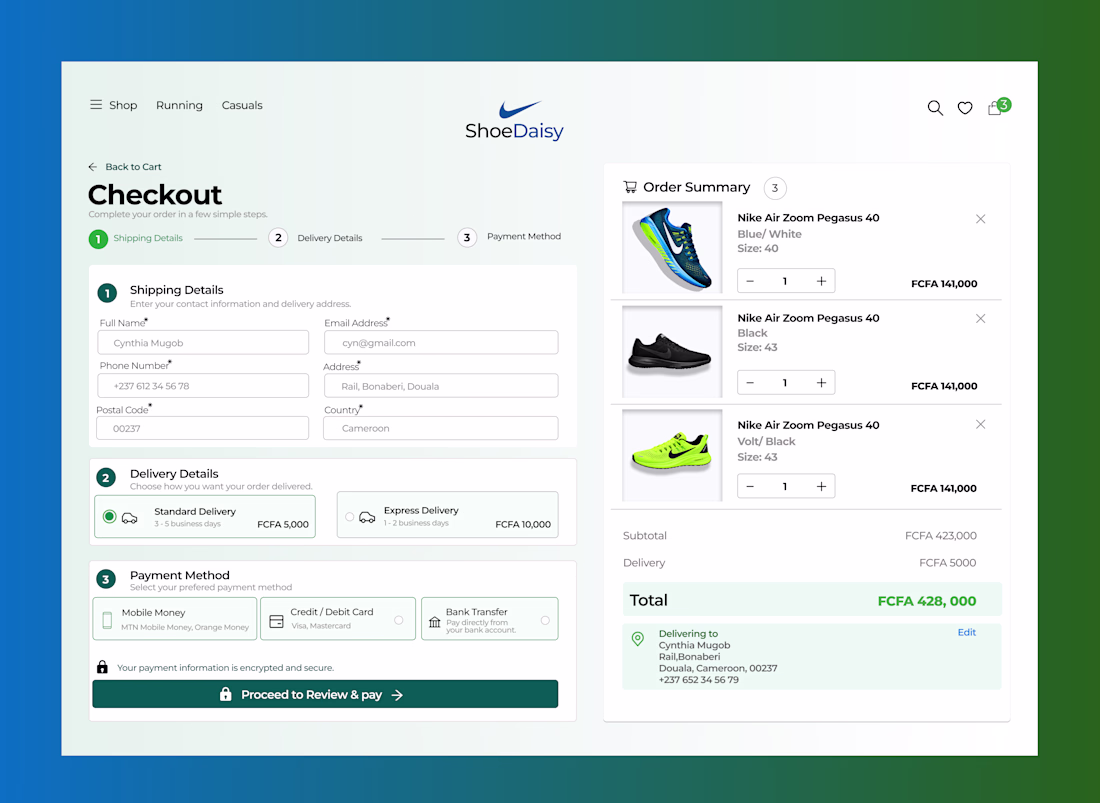Choose the Mobile Money payment option
Viewport: 1100px width, 803px height.
[175, 619]
